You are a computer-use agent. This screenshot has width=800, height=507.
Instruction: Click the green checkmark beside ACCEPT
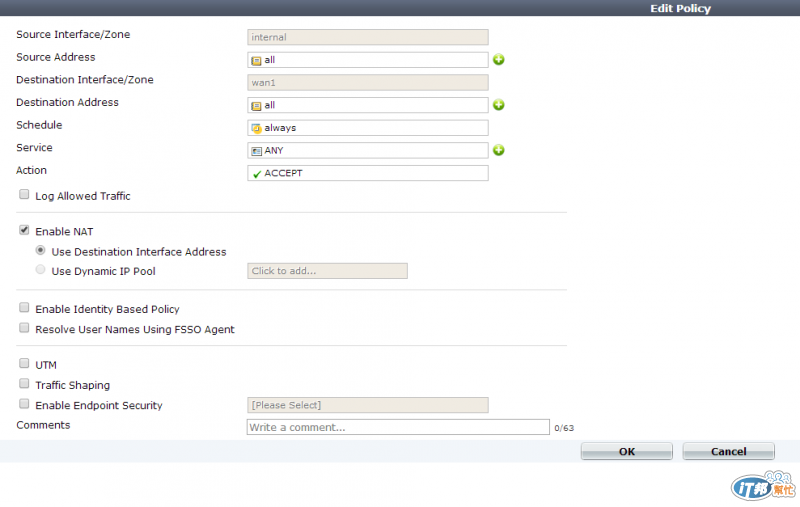pyautogui.click(x=257, y=174)
